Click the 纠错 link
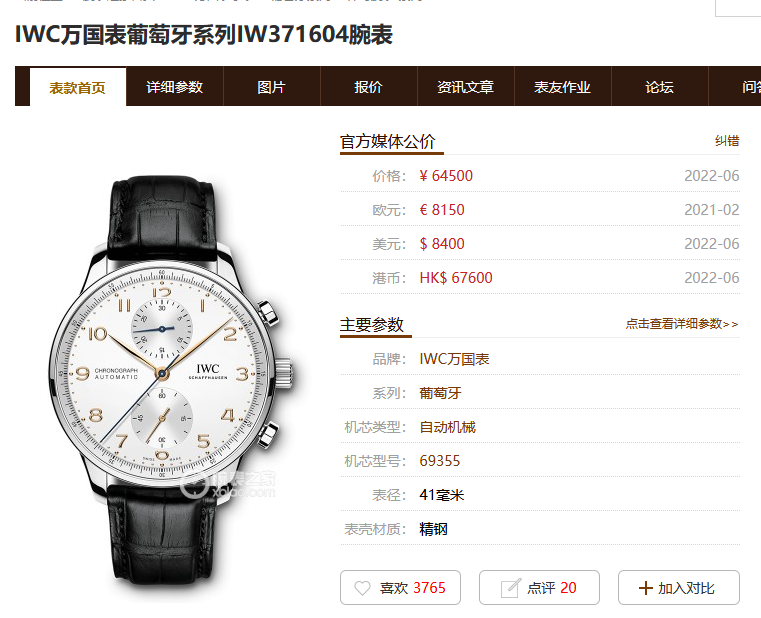761x618 pixels. (x=727, y=141)
